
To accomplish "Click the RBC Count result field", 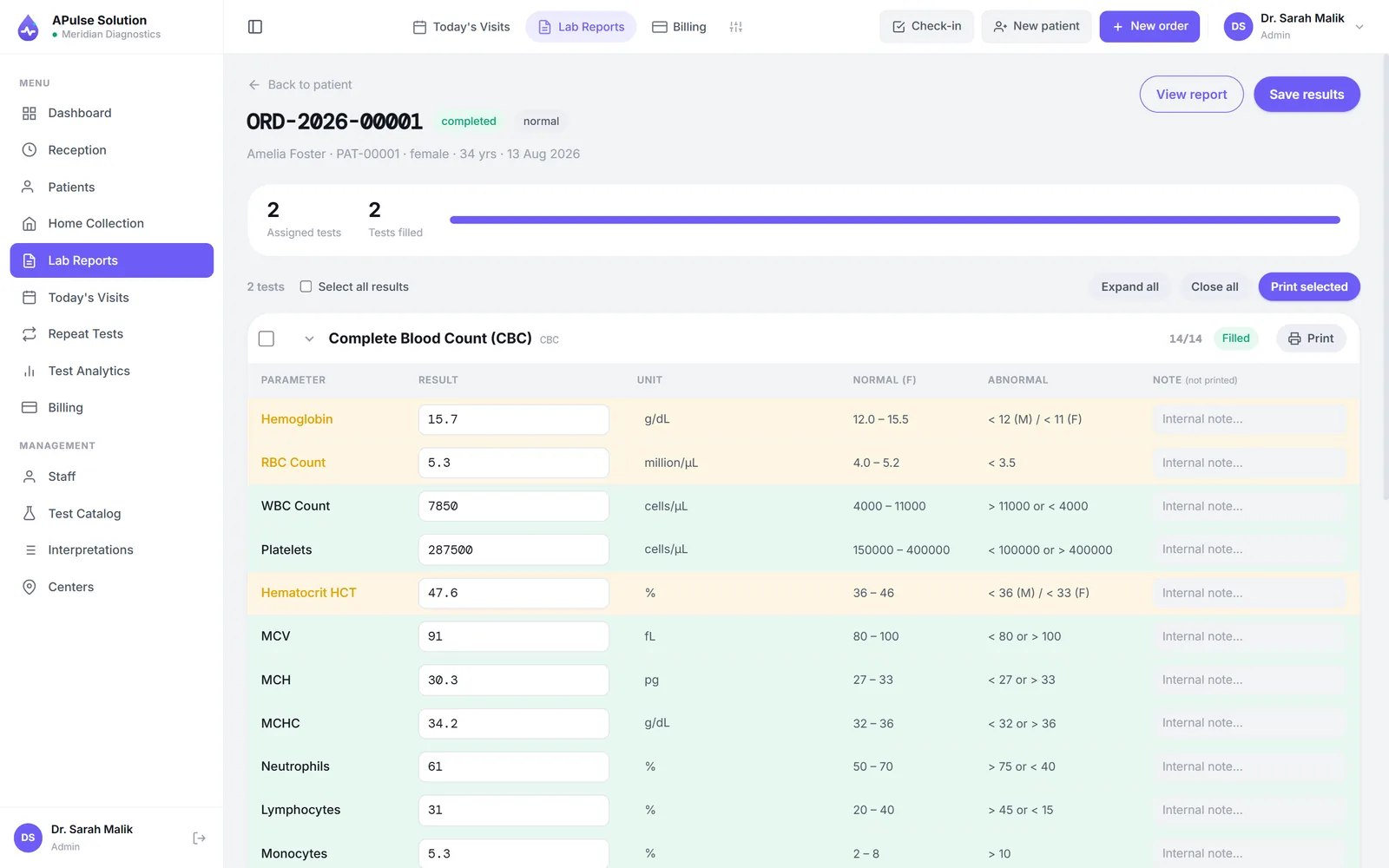I will point(514,463).
